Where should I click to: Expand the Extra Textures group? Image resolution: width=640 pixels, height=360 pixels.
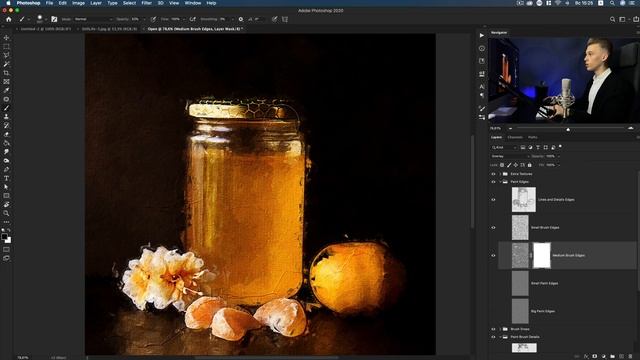click(500, 174)
